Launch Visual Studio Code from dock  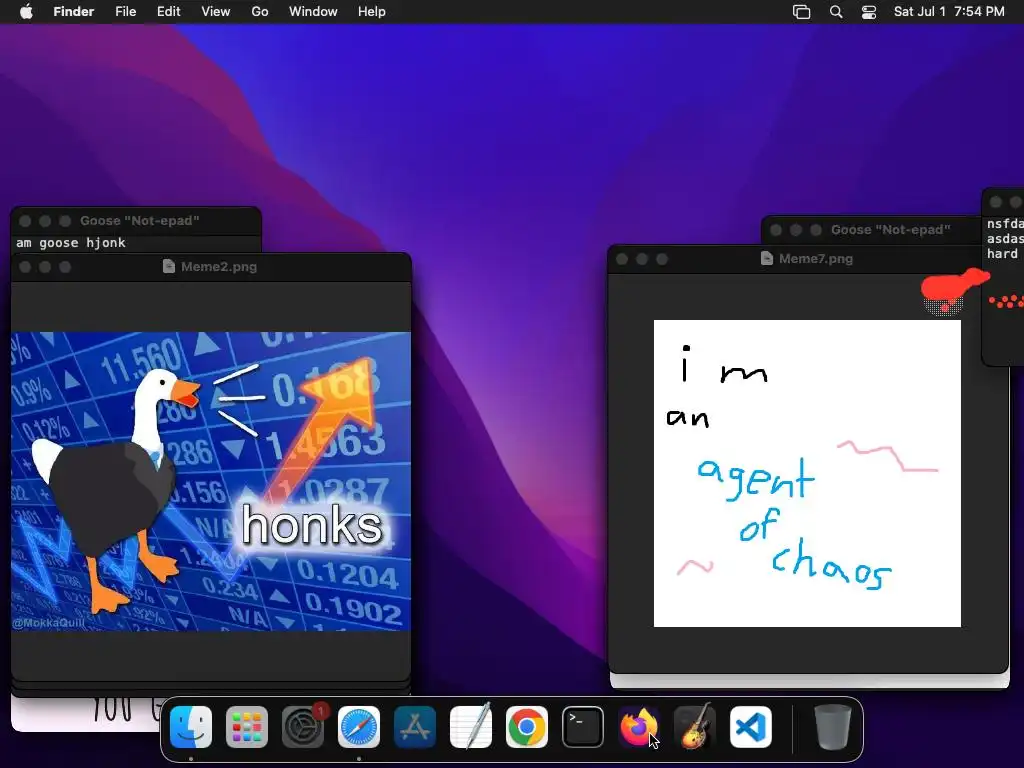(x=751, y=727)
